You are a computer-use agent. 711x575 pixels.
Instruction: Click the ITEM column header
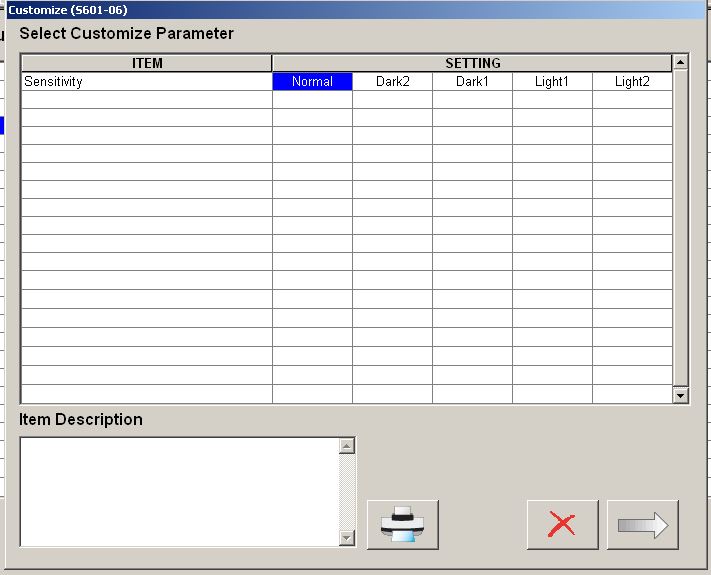point(146,63)
